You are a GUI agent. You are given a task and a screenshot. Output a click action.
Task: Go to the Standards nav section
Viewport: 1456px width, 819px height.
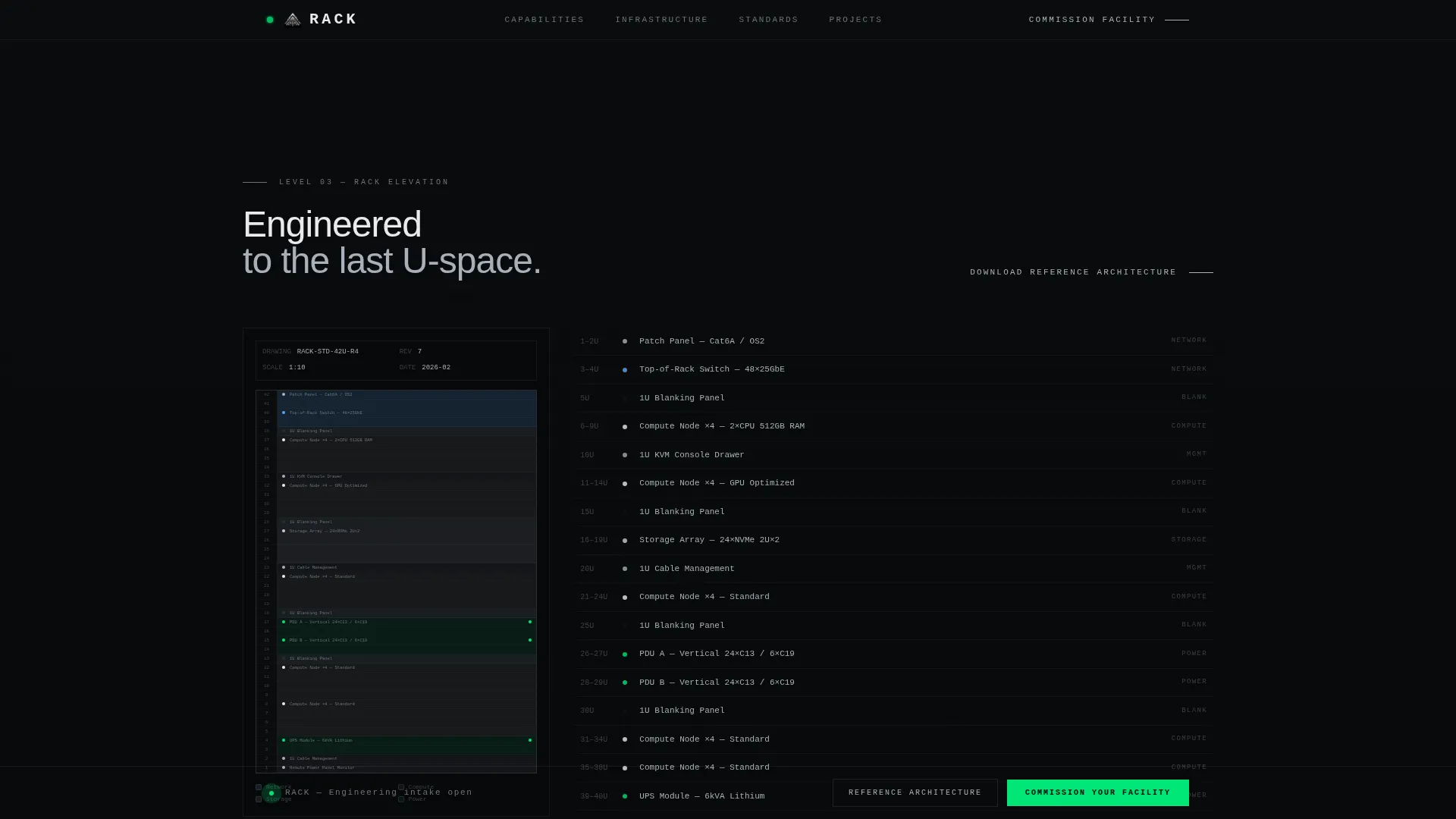point(768,20)
